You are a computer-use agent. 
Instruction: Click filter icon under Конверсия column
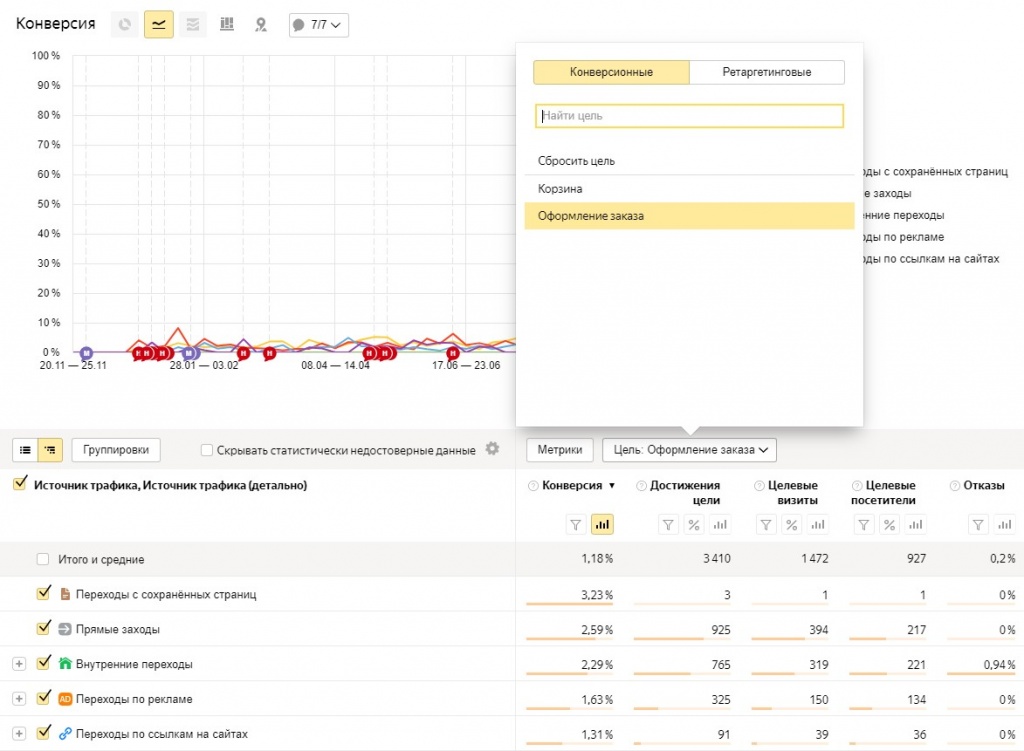(x=575, y=524)
